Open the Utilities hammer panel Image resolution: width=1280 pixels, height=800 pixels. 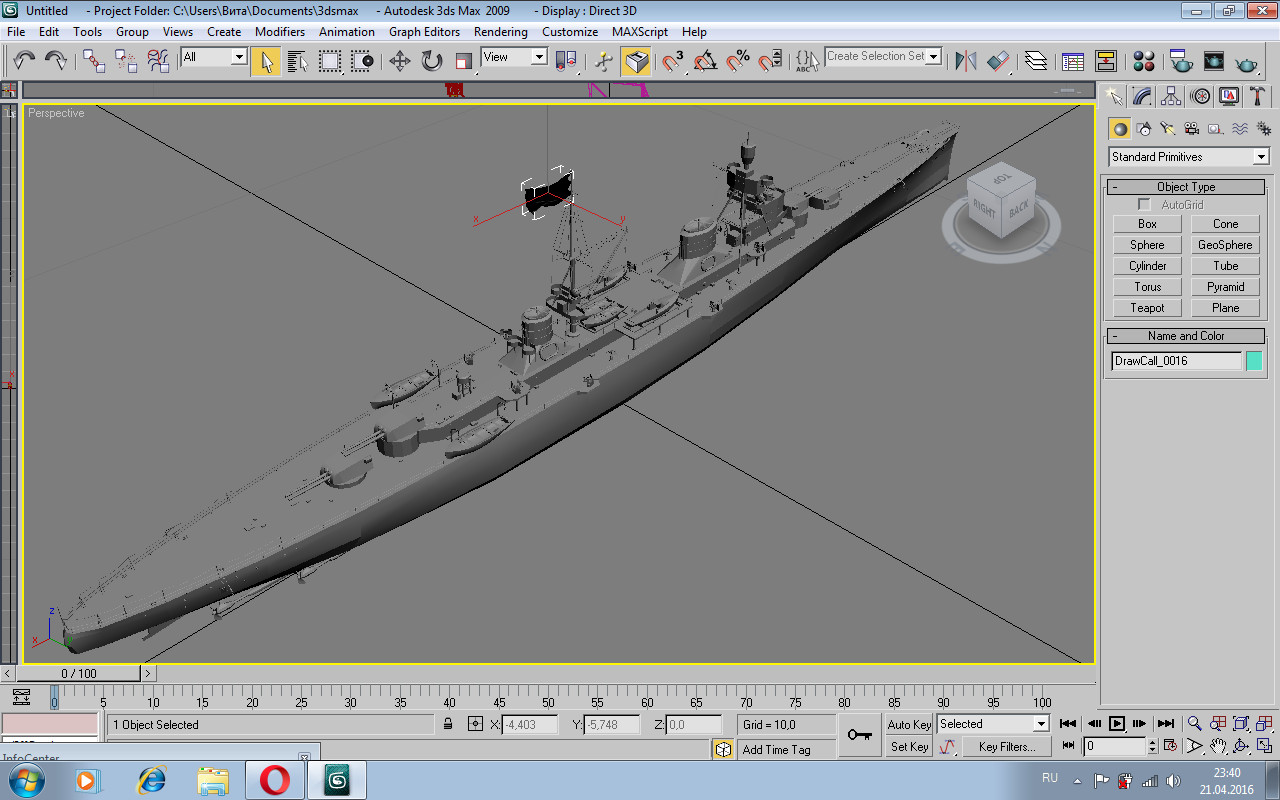1258,97
